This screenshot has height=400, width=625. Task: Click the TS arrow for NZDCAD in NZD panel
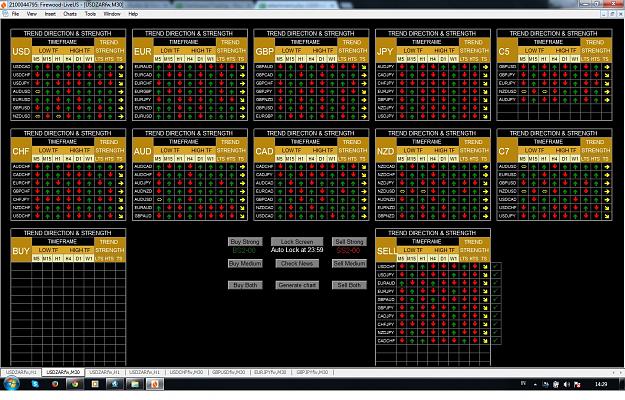click(x=485, y=167)
